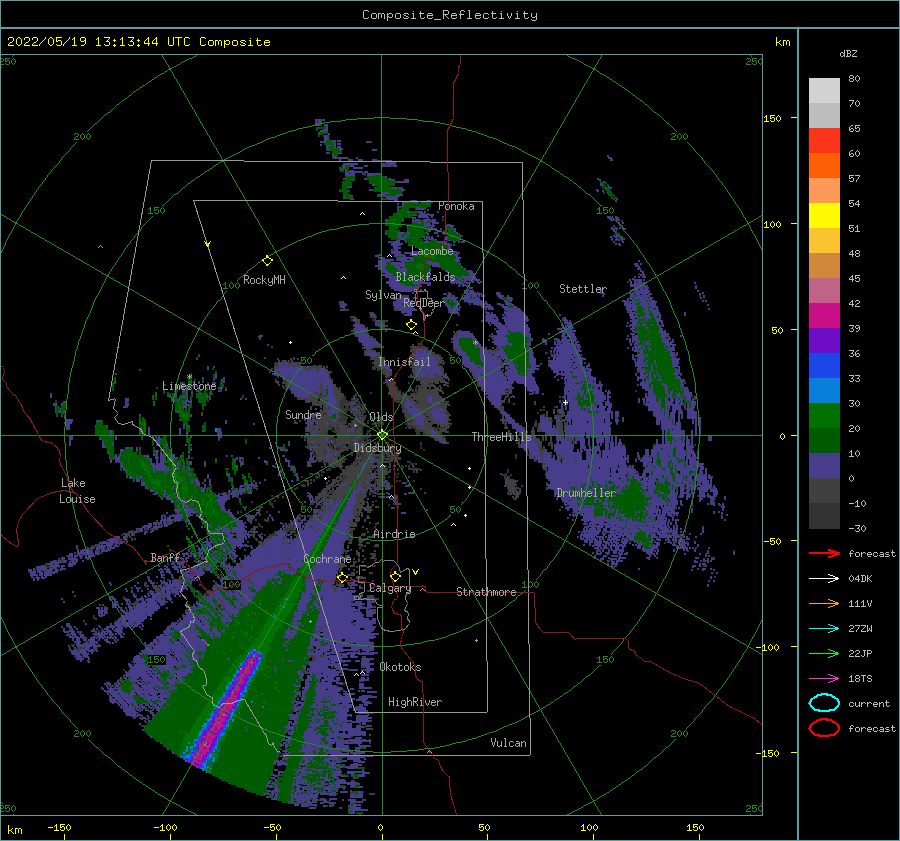
Task: Click the Didsbury city label
Action: pyautogui.click(x=377, y=448)
